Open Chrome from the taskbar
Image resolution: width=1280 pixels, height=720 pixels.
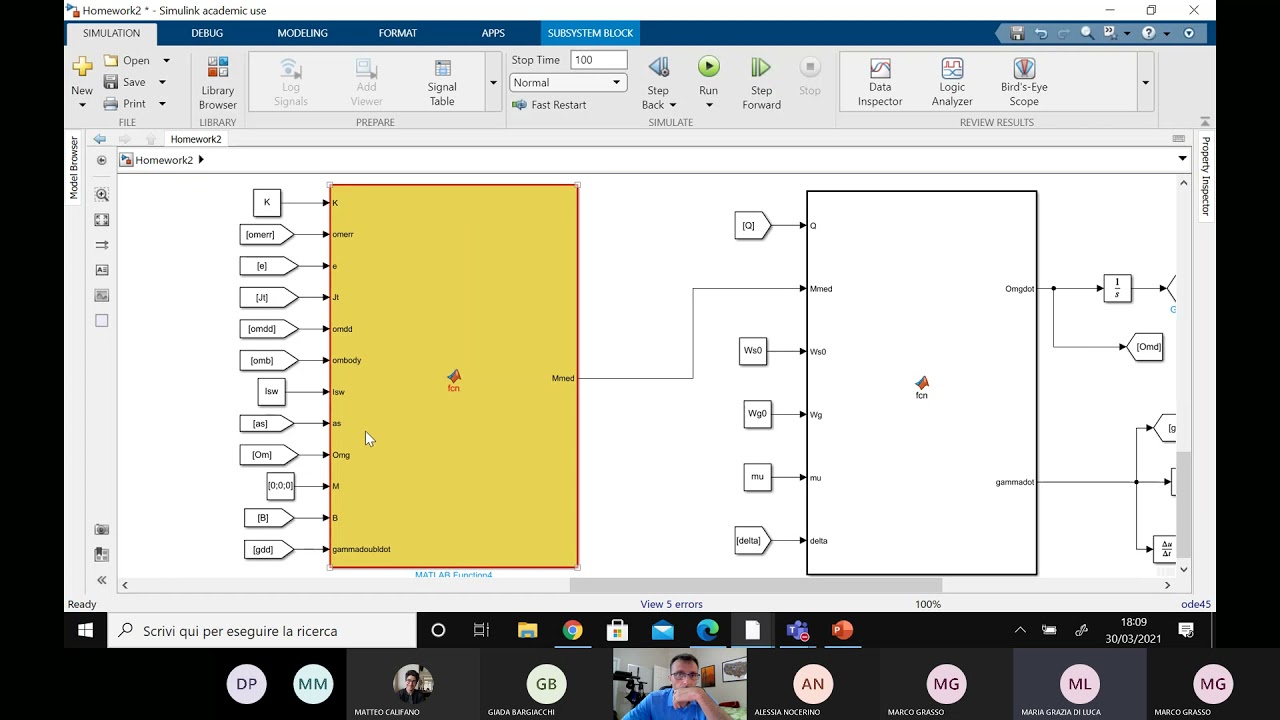coord(572,630)
